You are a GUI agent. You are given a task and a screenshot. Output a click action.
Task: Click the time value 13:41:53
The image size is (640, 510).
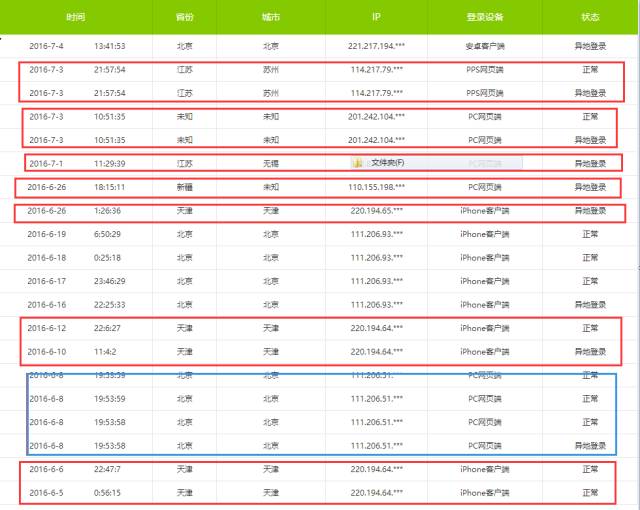pos(109,46)
